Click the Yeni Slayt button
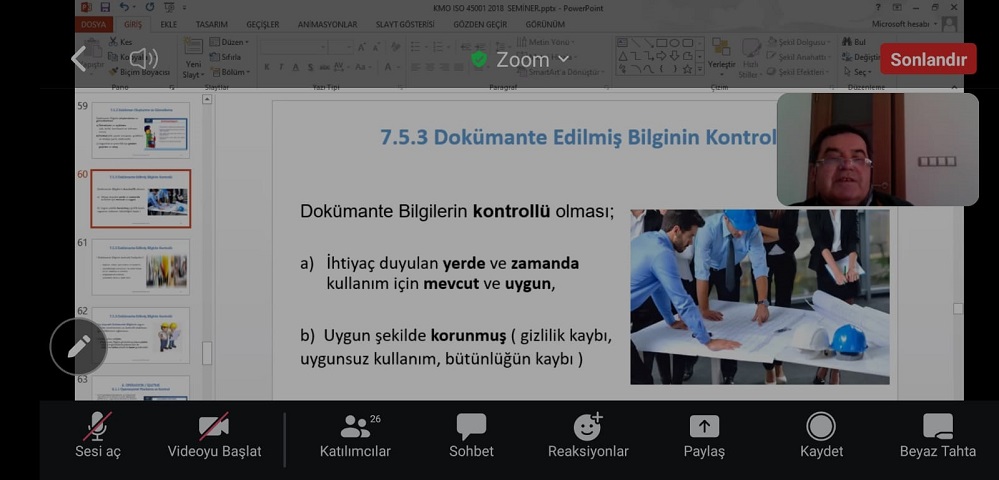 pos(193,60)
